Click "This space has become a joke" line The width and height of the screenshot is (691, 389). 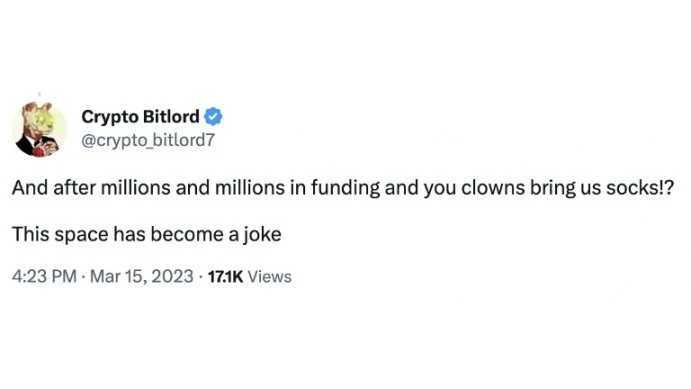(x=146, y=234)
